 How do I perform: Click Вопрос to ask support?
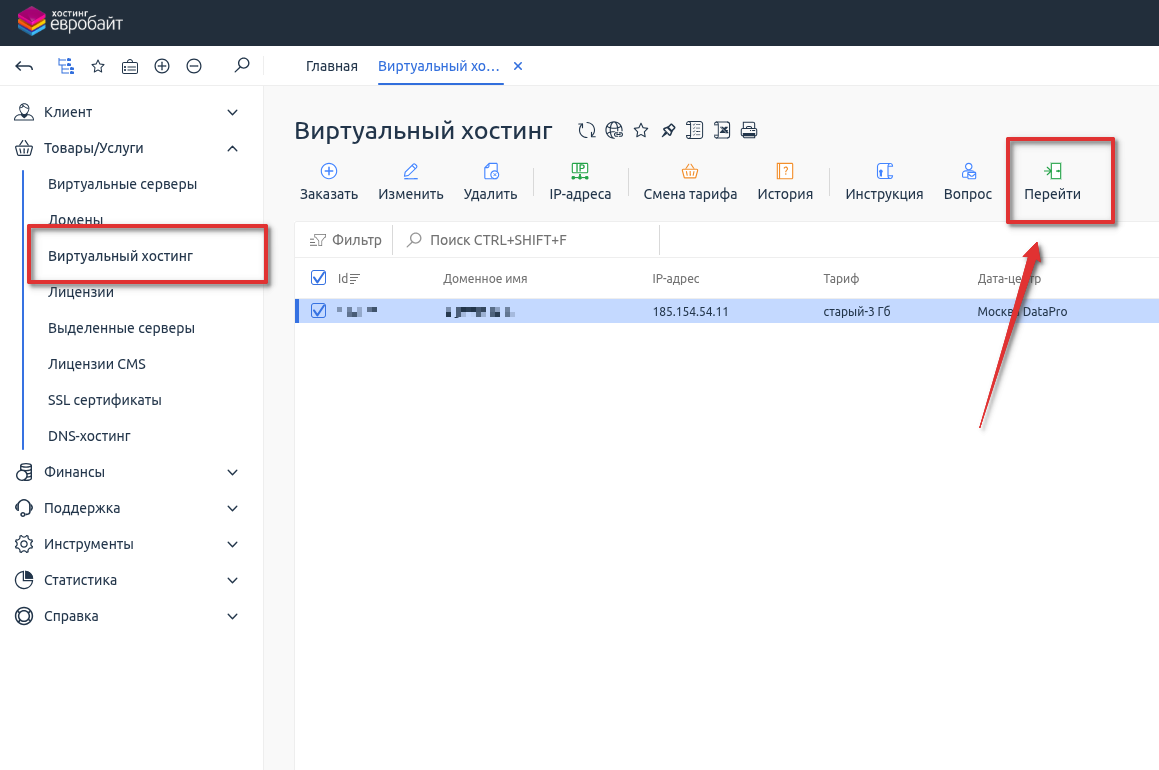[968, 182]
